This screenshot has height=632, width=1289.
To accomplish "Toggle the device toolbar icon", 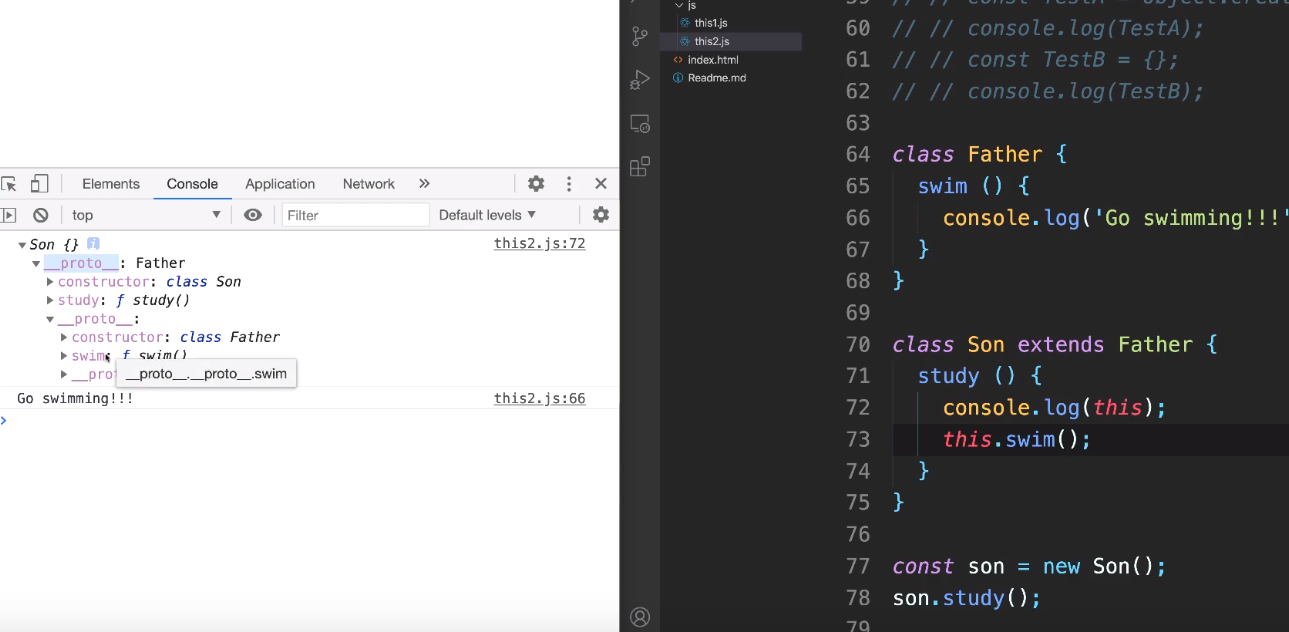I will 39,184.
